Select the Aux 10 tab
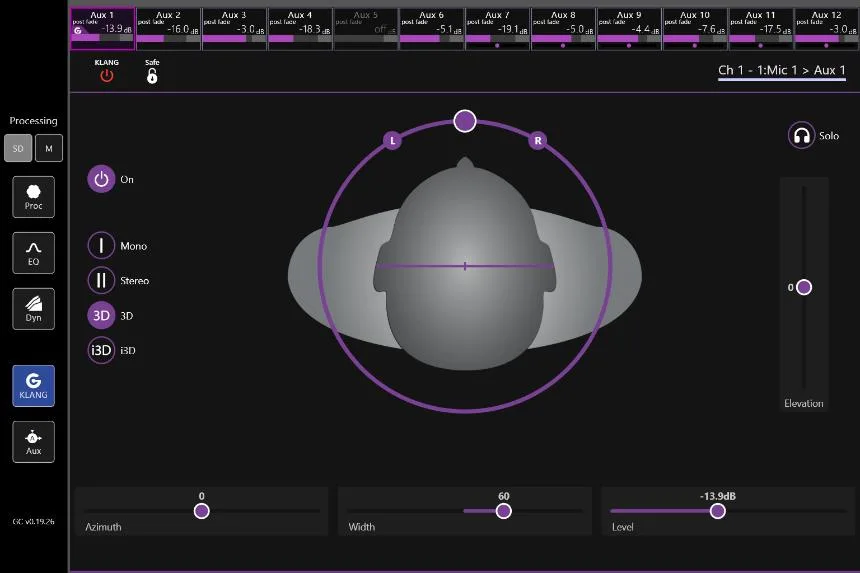 tap(695, 29)
